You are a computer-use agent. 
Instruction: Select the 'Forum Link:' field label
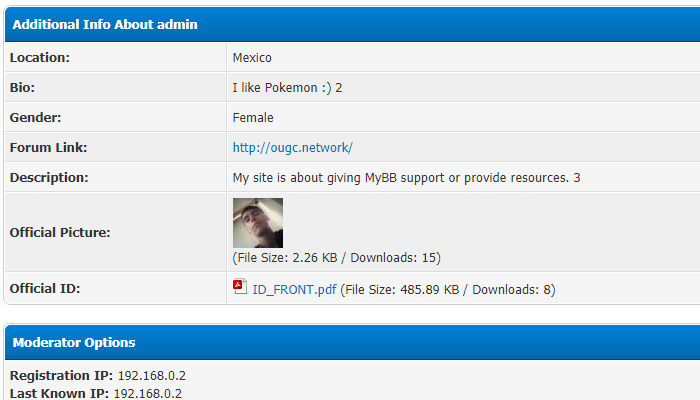(49, 148)
